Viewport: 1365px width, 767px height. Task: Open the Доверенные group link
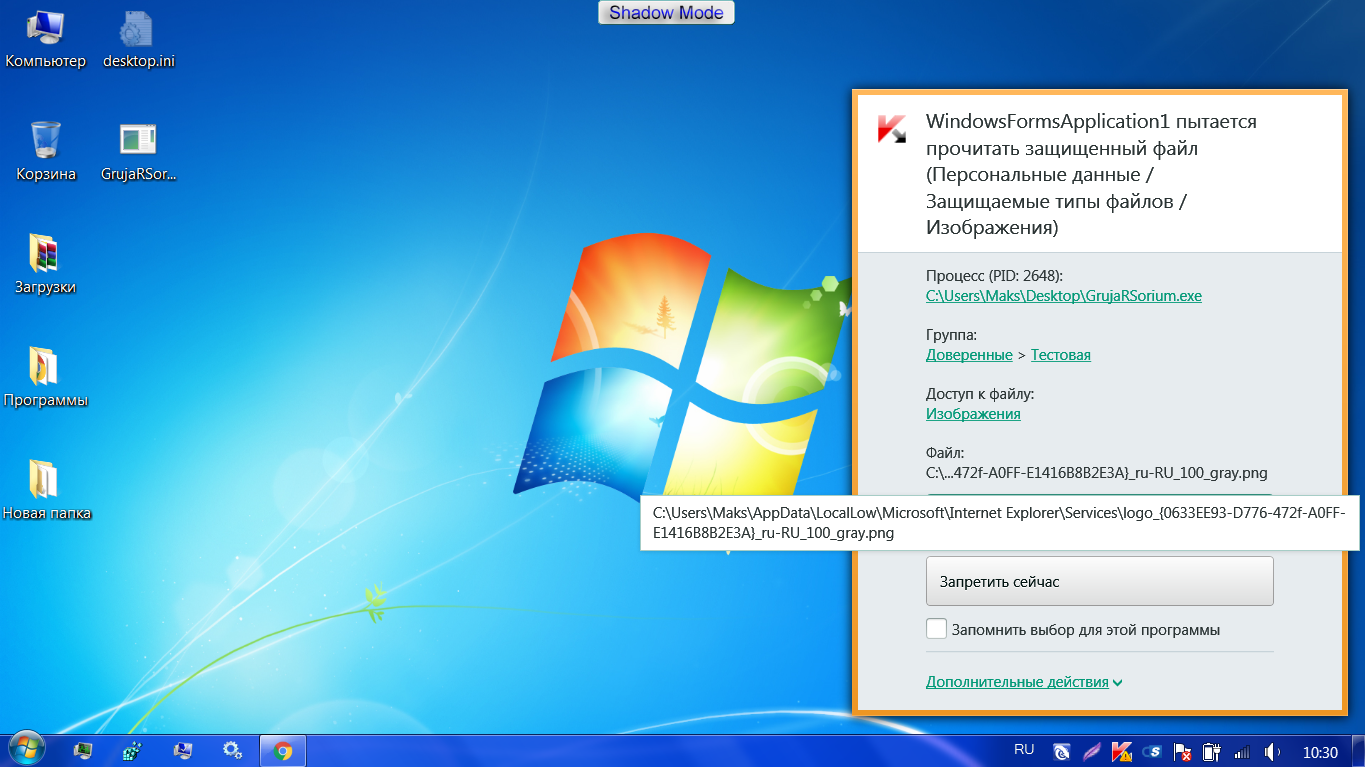(969, 355)
